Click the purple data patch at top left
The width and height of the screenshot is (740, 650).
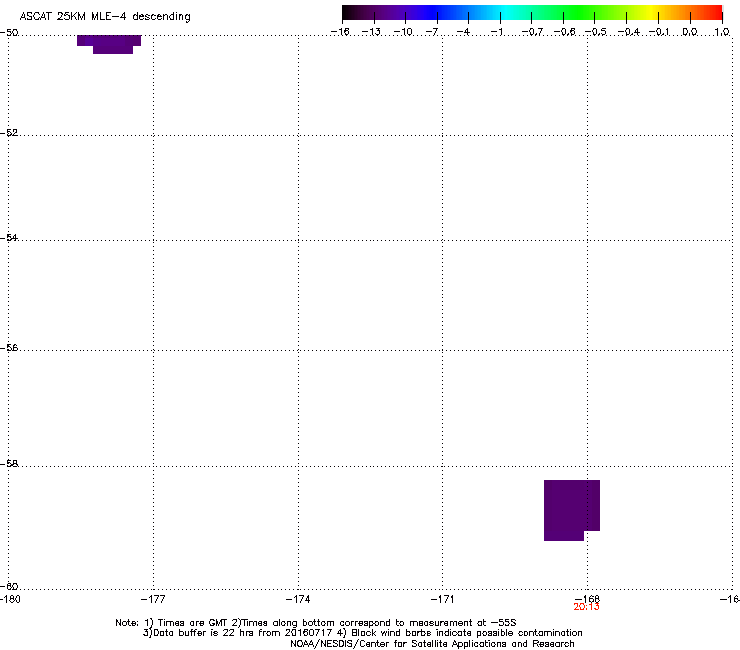(109, 44)
